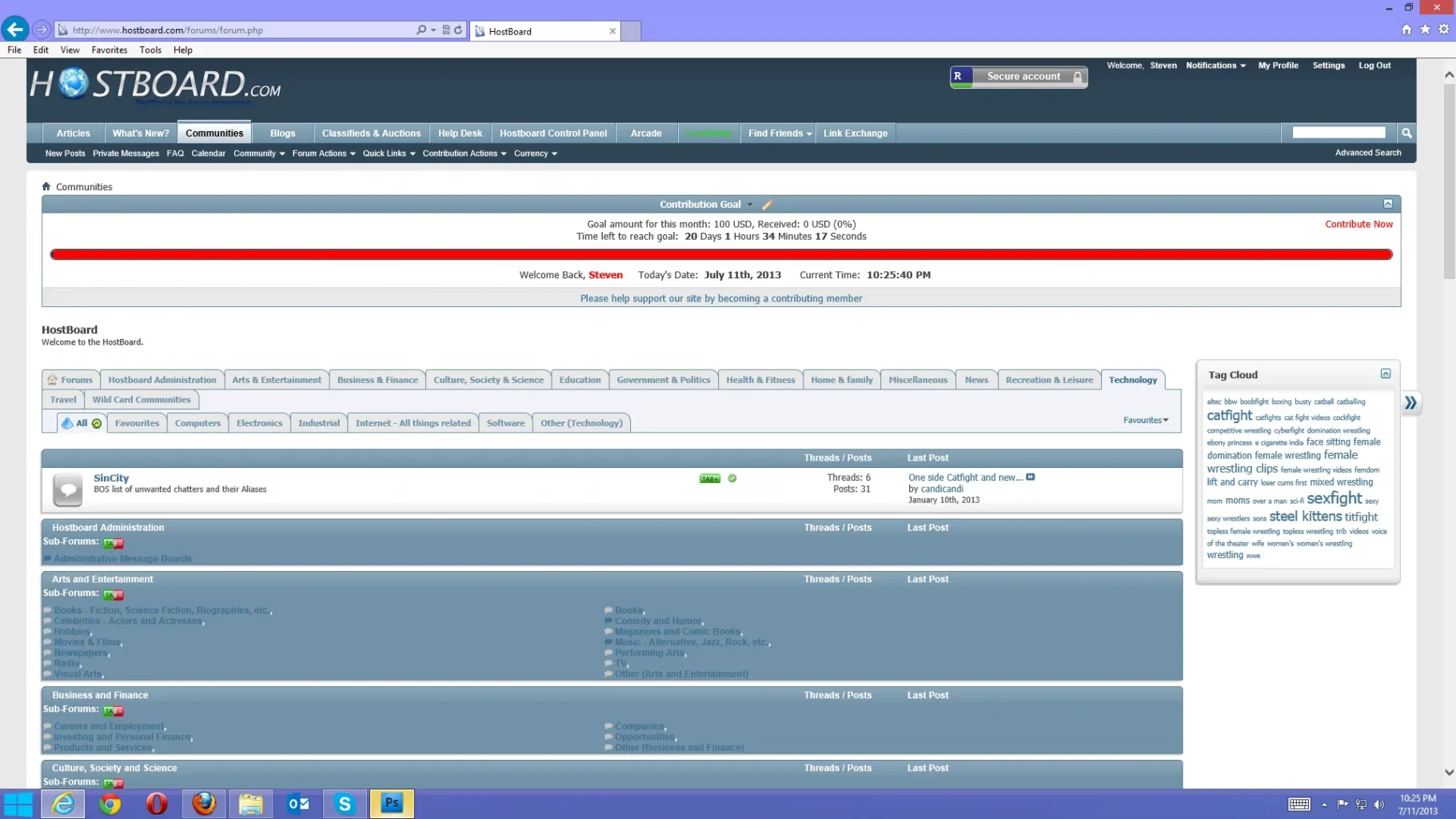Open the SinCity forum link

111,477
